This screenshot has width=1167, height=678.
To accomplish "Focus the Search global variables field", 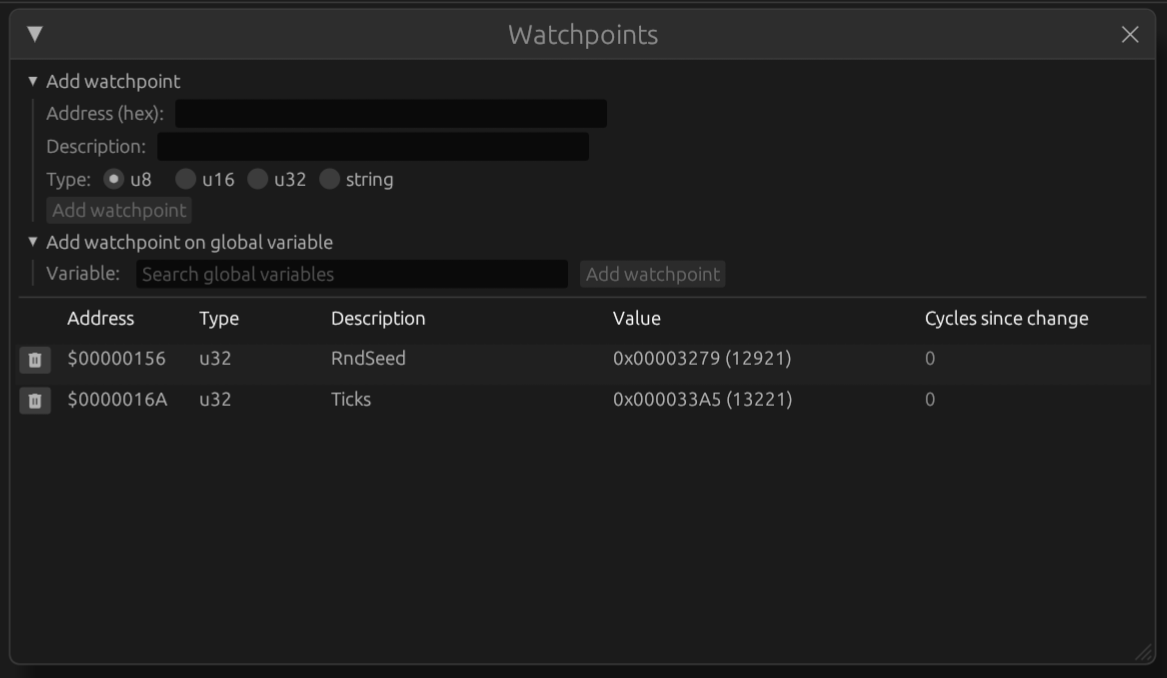I will [350, 273].
